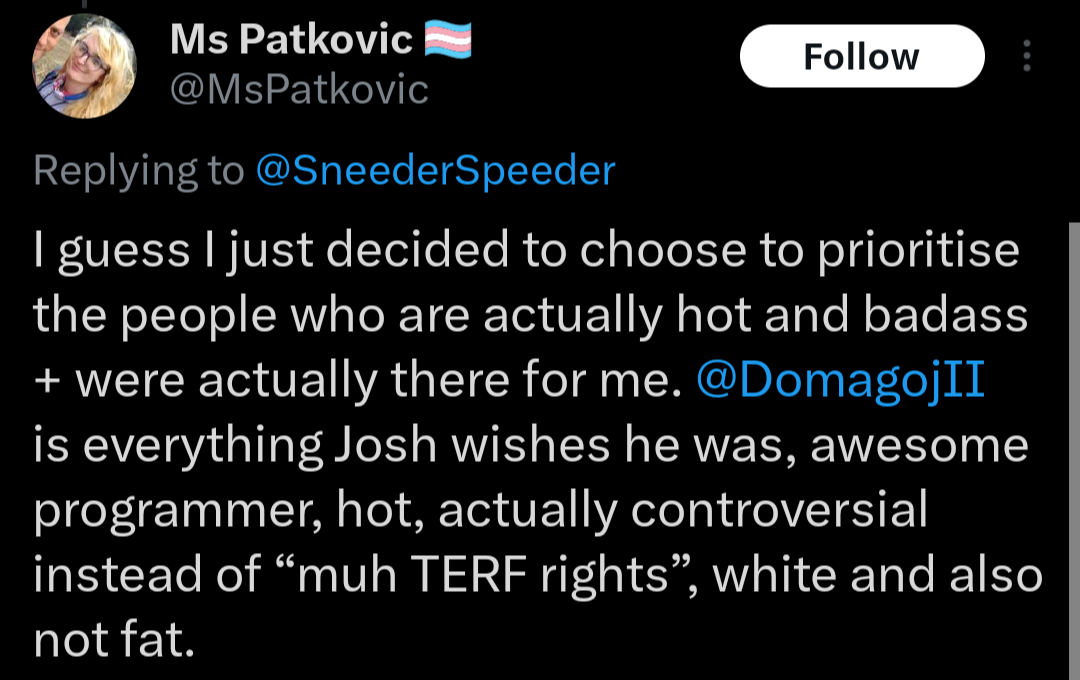The image size is (1080, 680).
Task: Click the word "controversial" in the tweet
Action: tap(780, 511)
